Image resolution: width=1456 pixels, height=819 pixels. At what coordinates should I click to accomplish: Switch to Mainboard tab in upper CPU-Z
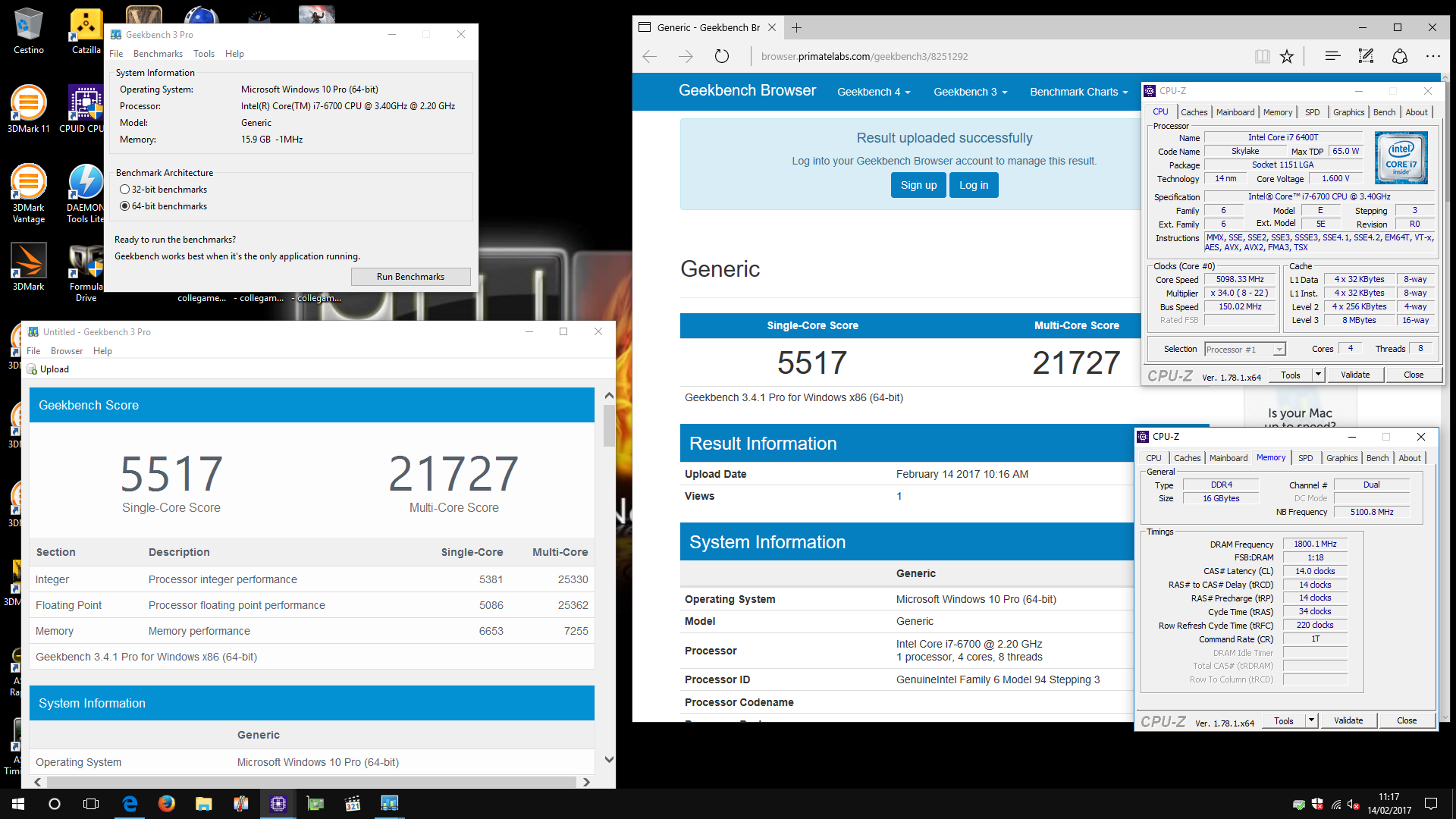(x=1235, y=112)
